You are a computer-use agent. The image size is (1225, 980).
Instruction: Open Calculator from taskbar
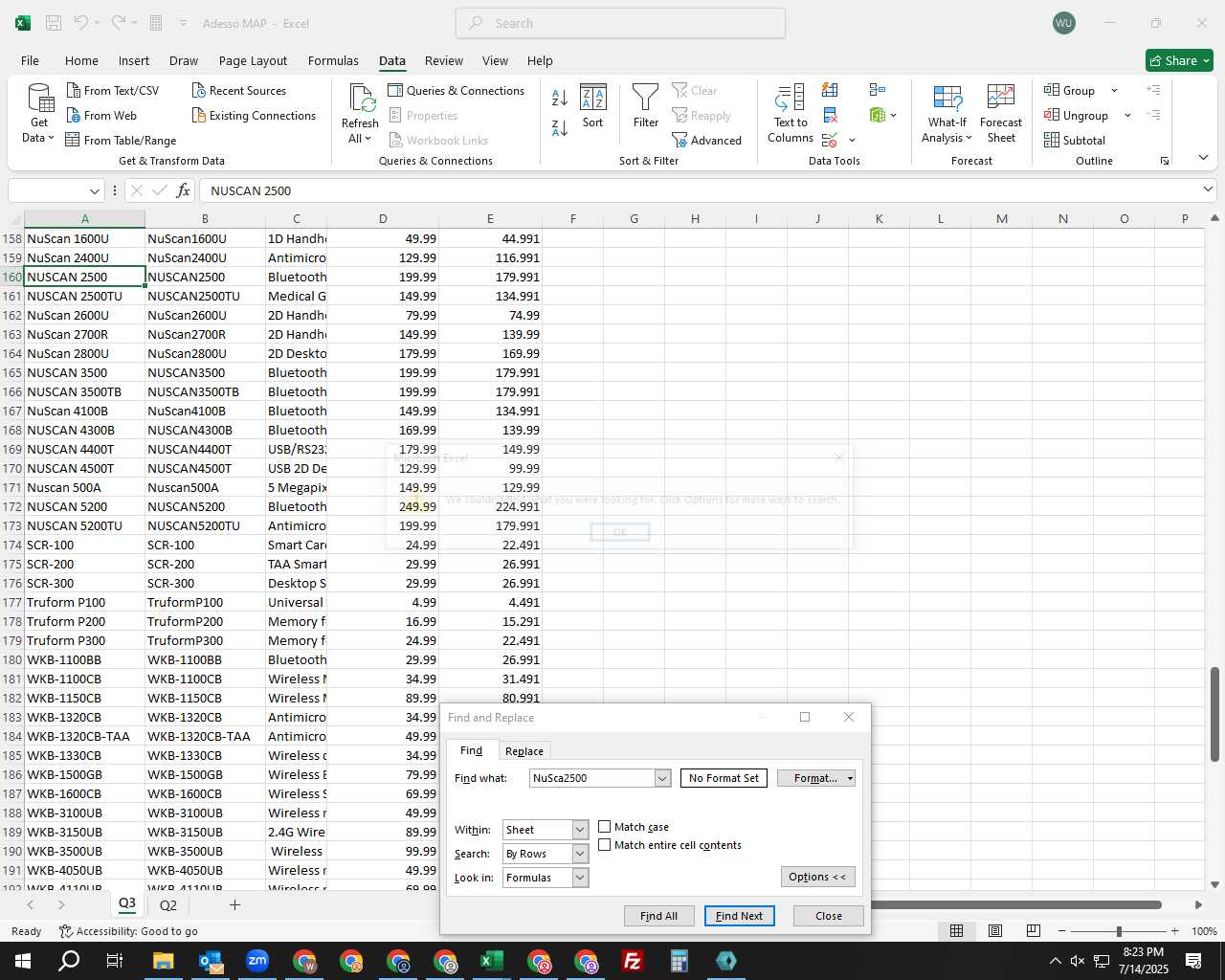(x=679, y=961)
